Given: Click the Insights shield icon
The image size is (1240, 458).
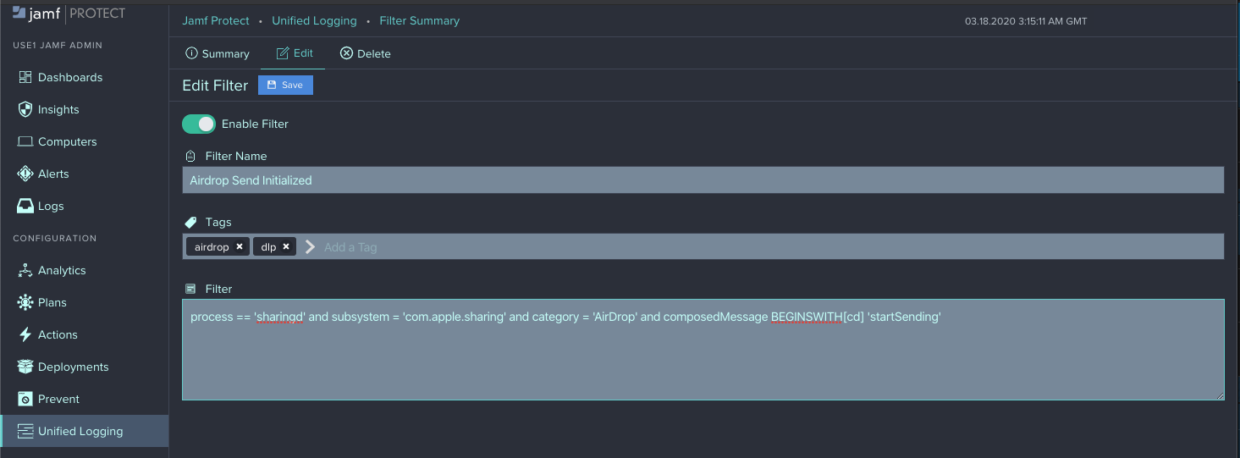Looking at the screenshot, I should [x=25, y=110].
